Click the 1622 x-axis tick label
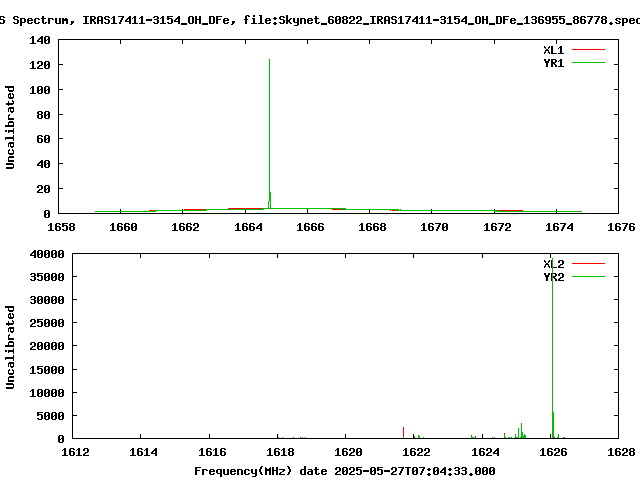The height and width of the screenshot is (480, 640). pyautogui.click(x=416, y=452)
